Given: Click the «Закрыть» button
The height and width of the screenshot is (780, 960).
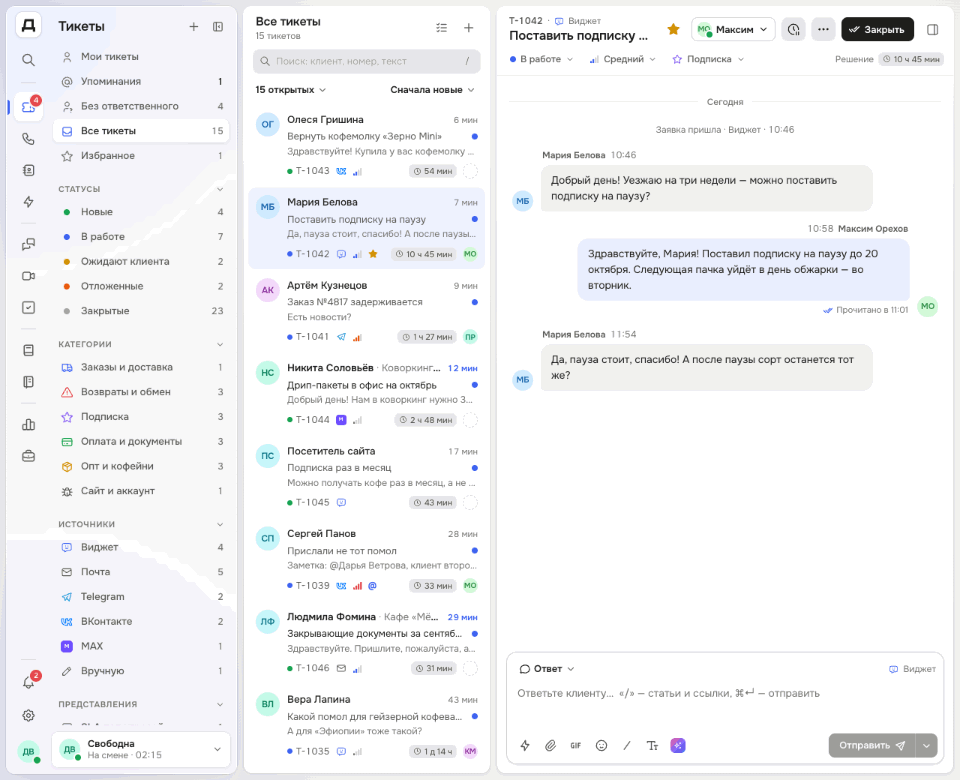Looking at the screenshot, I should click(x=877, y=29).
